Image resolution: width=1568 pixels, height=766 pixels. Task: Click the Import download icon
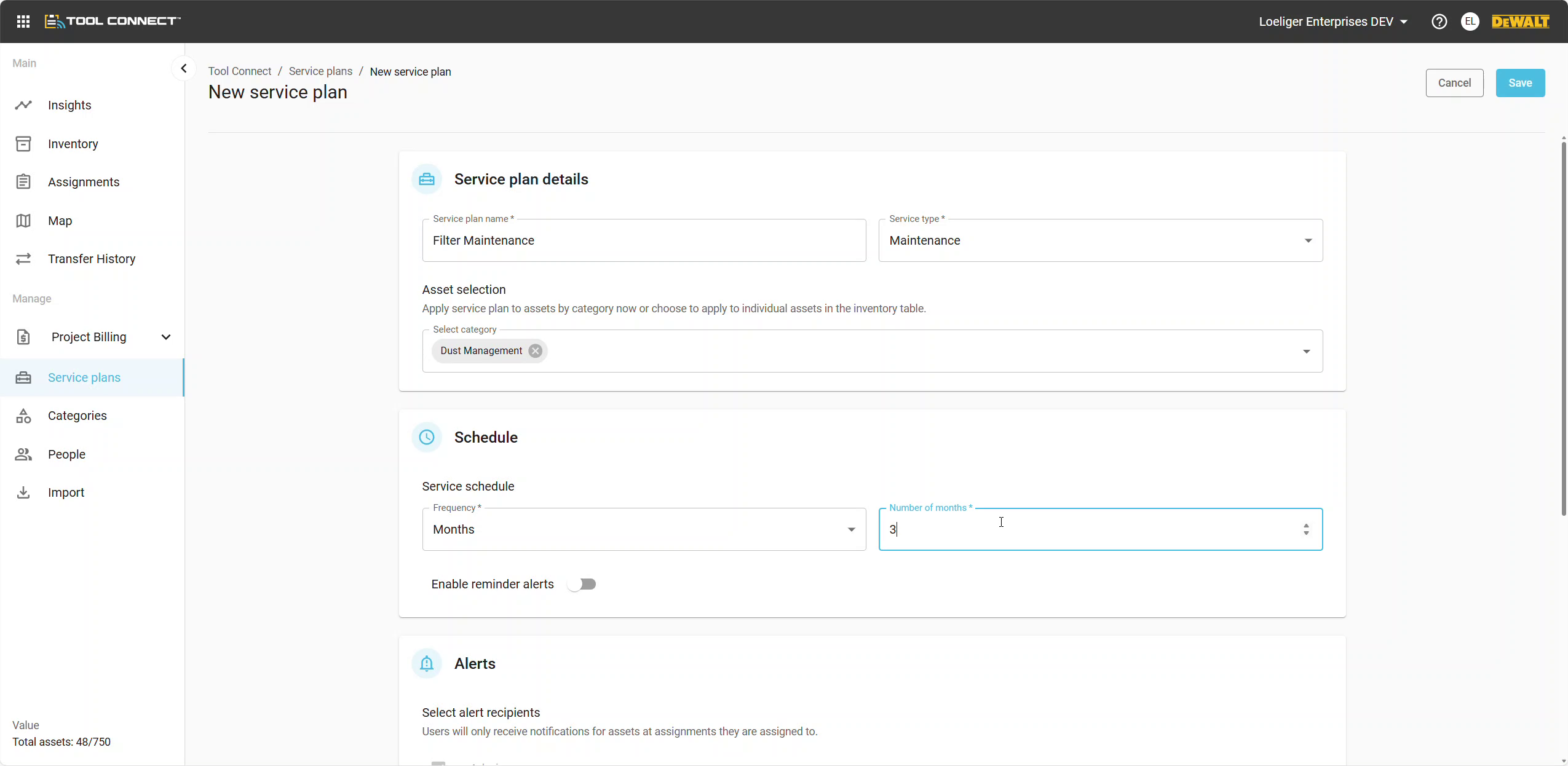(23, 492)
